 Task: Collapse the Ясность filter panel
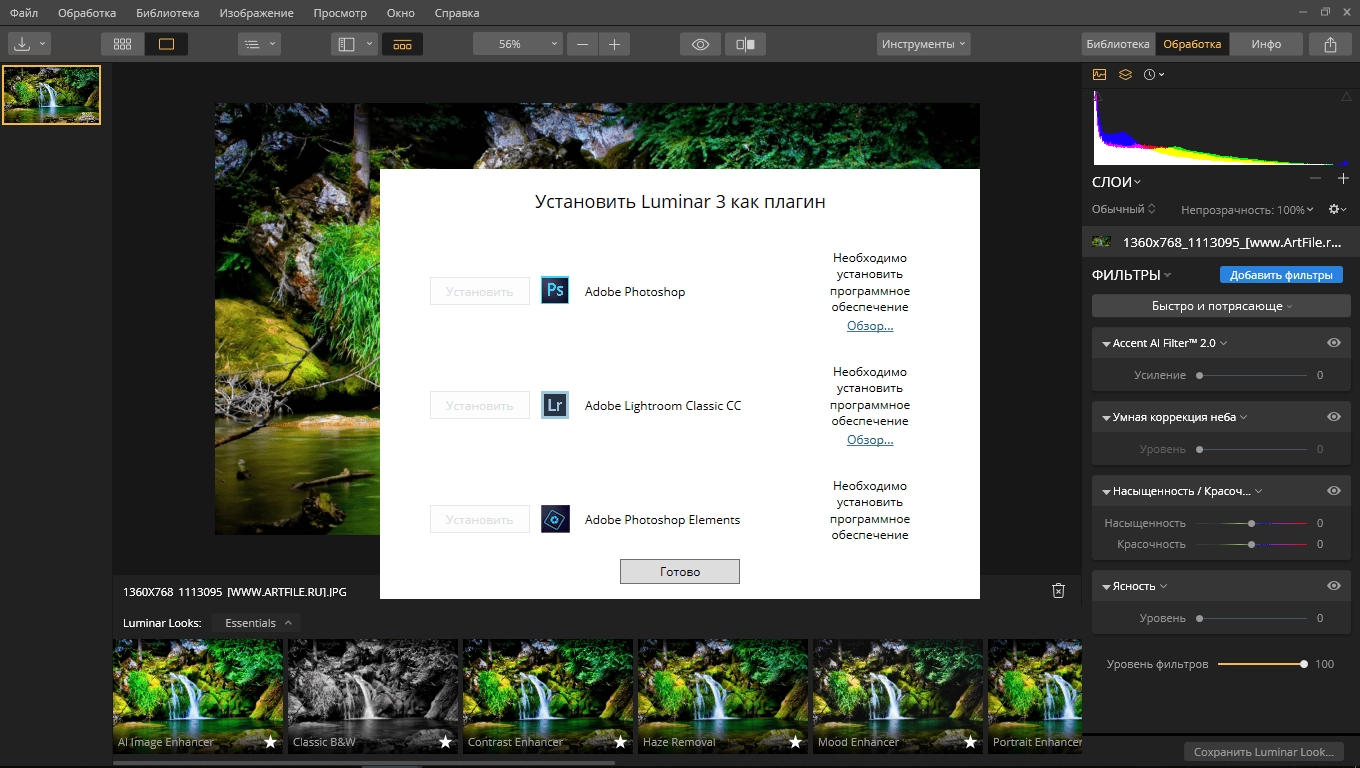(x=1106, y=586)
